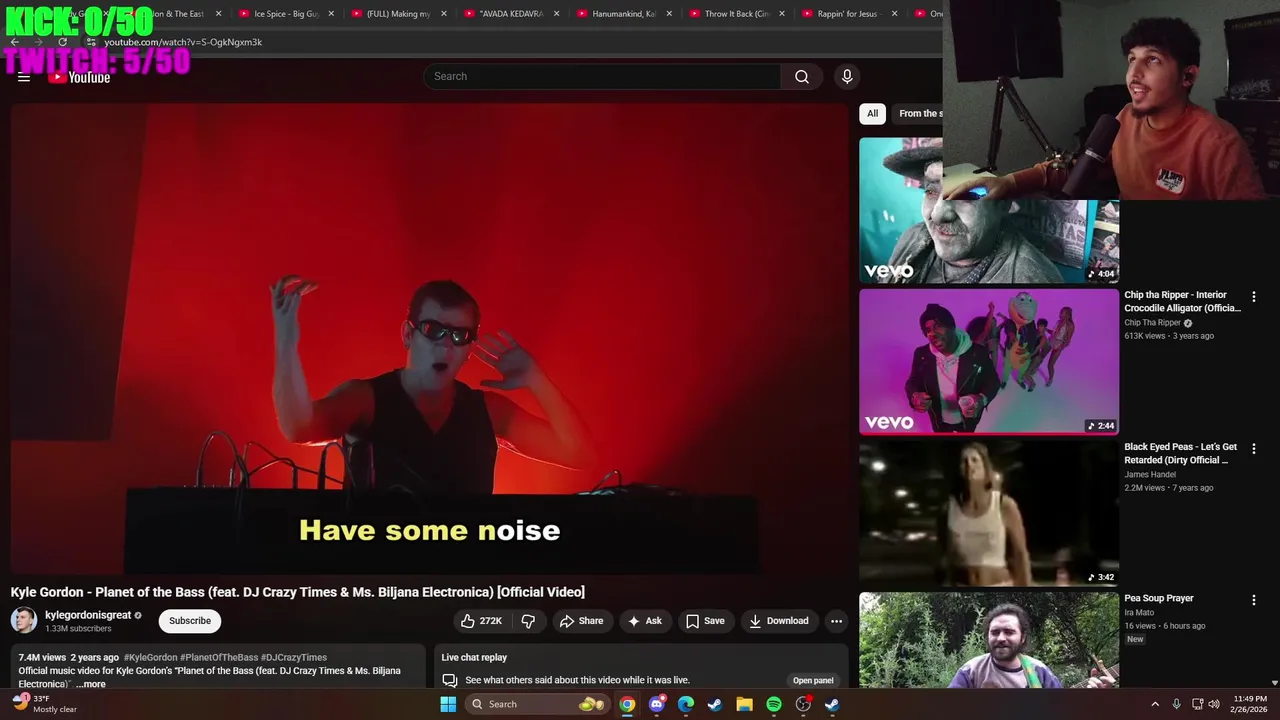Close the Hanumankind tab

(669, 14)
